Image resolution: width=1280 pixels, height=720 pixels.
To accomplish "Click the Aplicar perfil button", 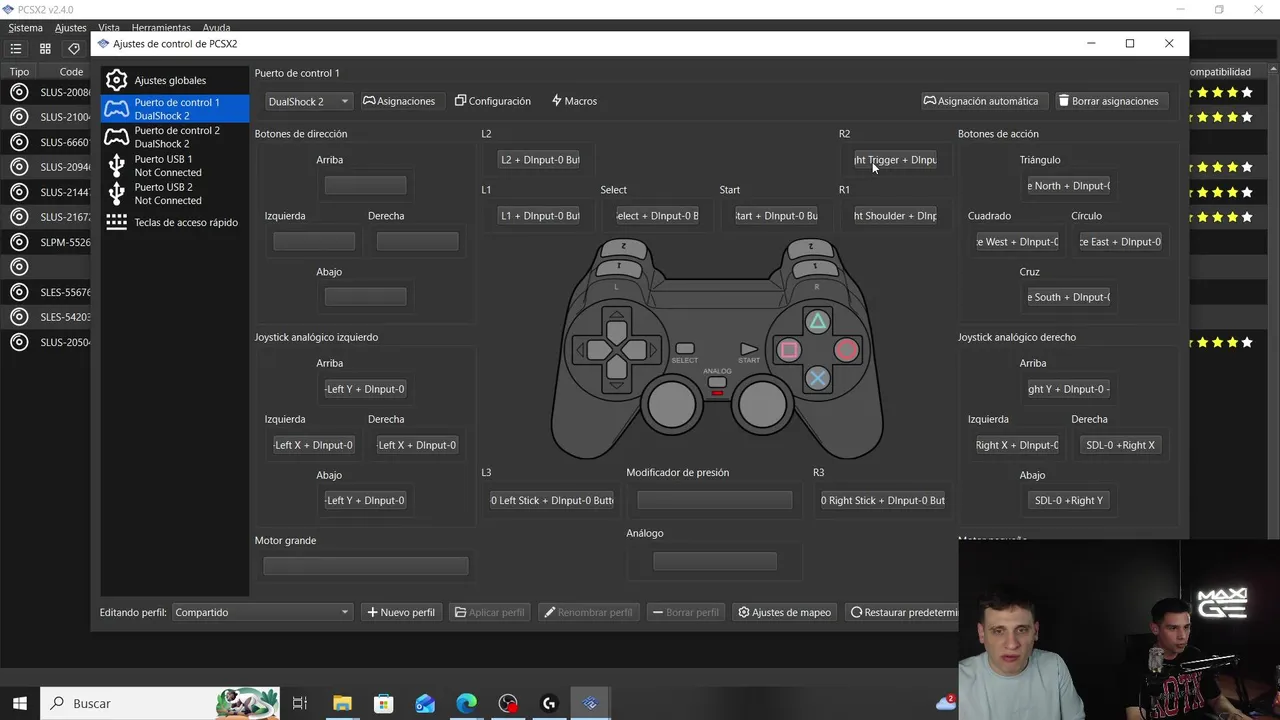I will pyautogui.click(x=489, y=612).
